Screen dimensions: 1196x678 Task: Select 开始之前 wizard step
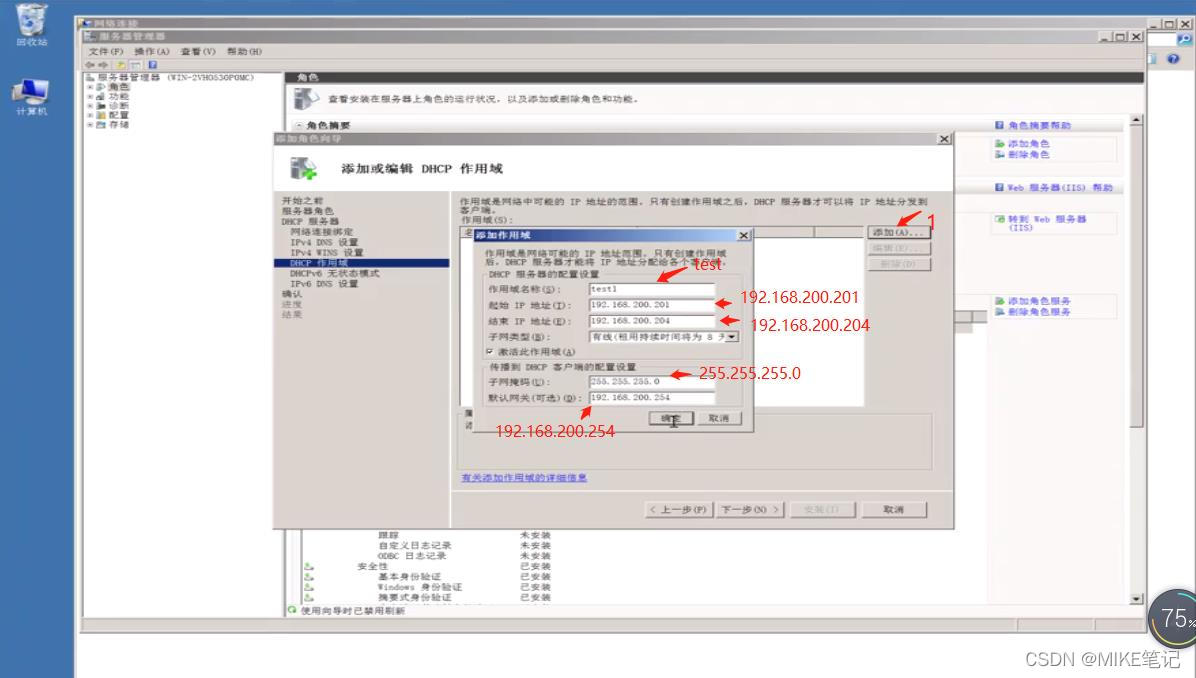tap(302, 201)
